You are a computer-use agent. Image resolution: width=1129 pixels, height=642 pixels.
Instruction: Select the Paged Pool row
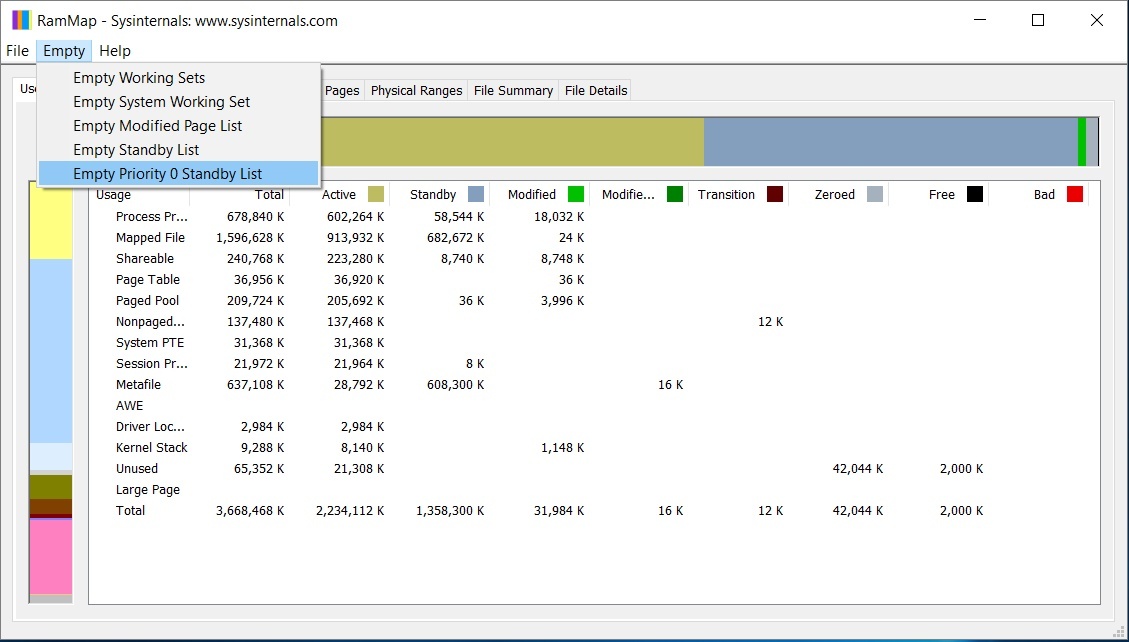(x=147, y=300)
